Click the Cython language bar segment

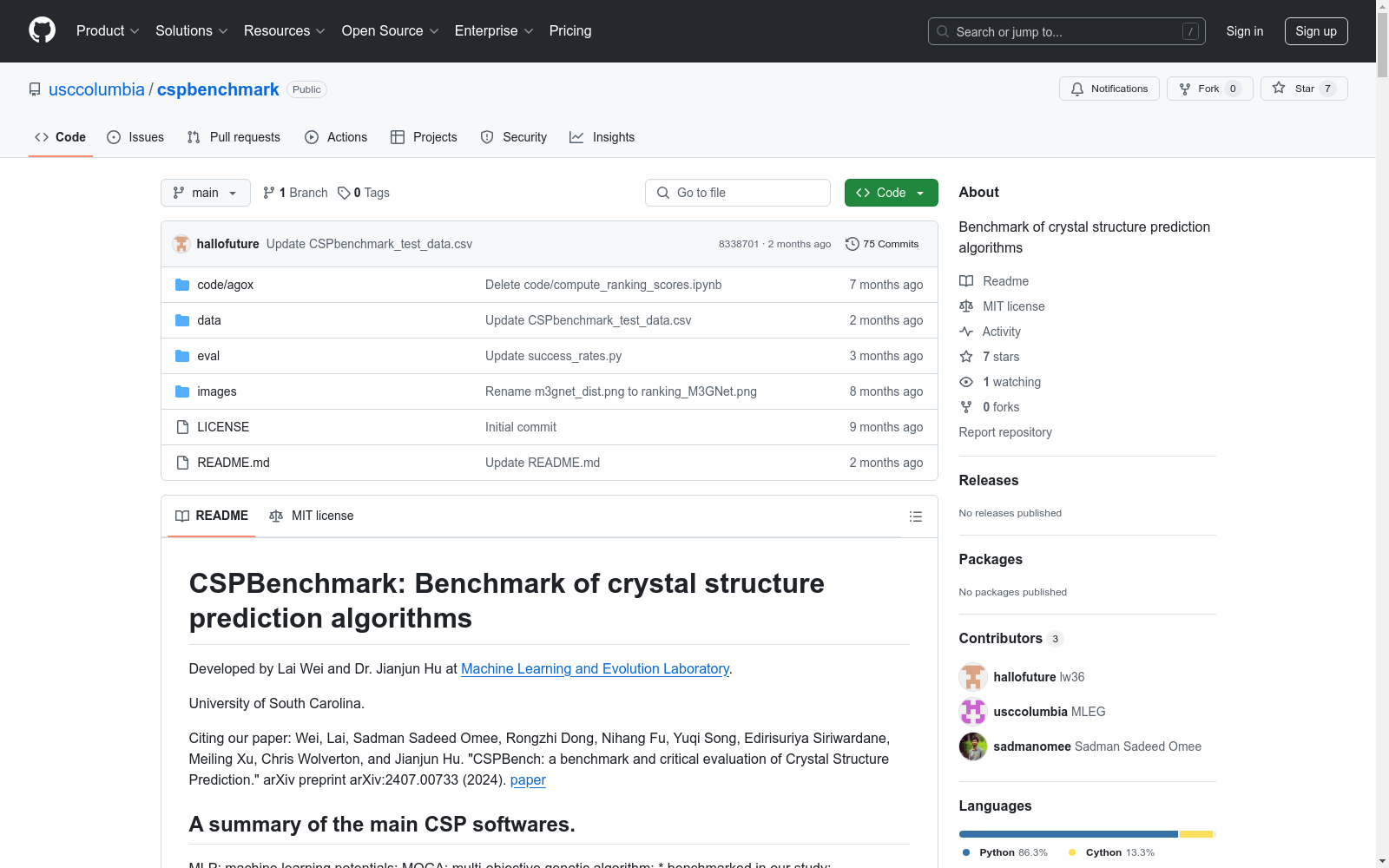tap(1195, 834)
